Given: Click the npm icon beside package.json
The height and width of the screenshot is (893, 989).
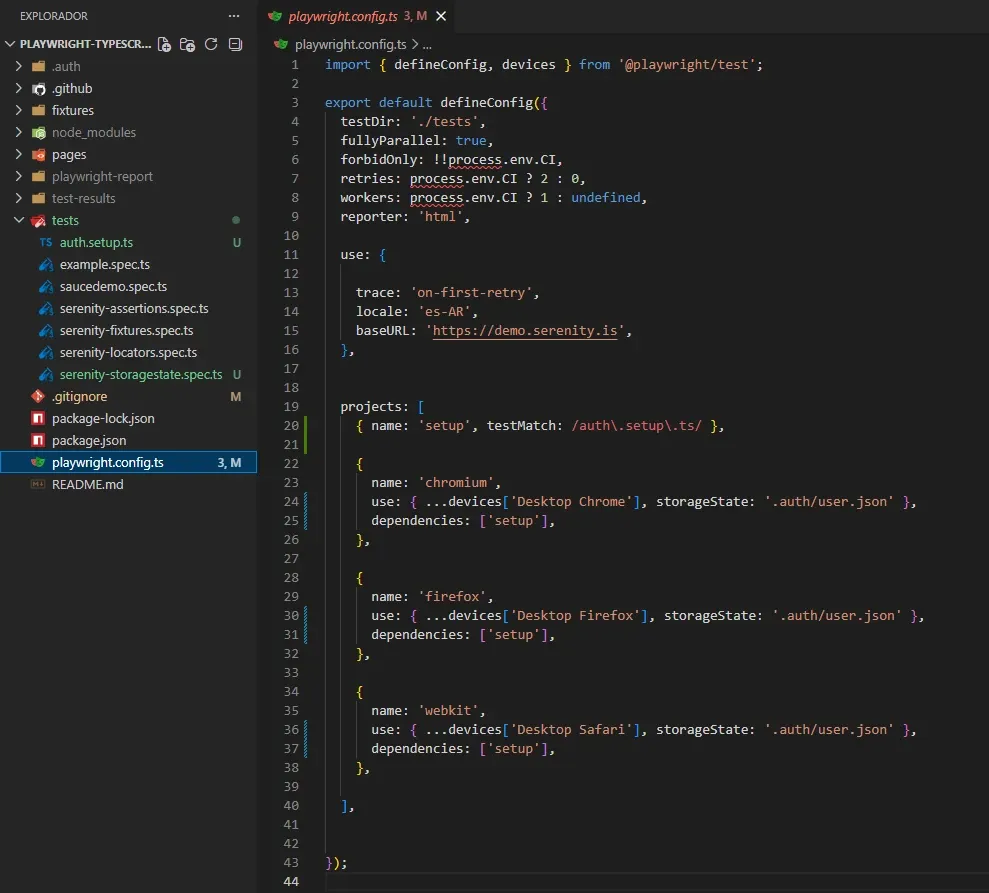Looking at the screenshot, I should click(x=40, y=440).
